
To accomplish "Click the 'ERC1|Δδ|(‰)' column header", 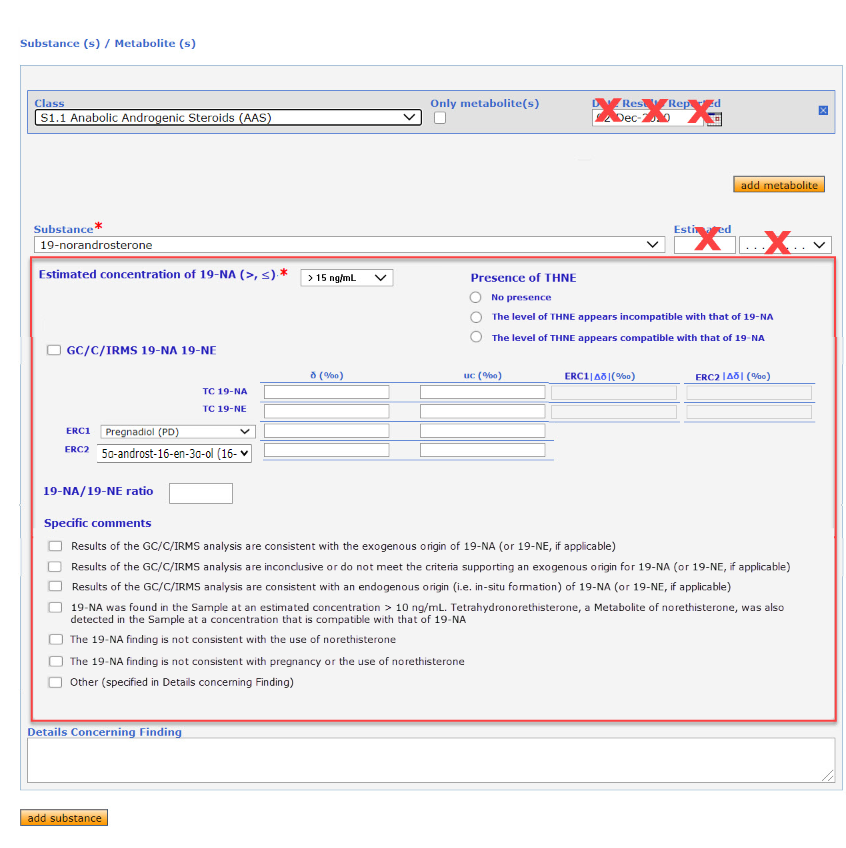I will (599, 376).
